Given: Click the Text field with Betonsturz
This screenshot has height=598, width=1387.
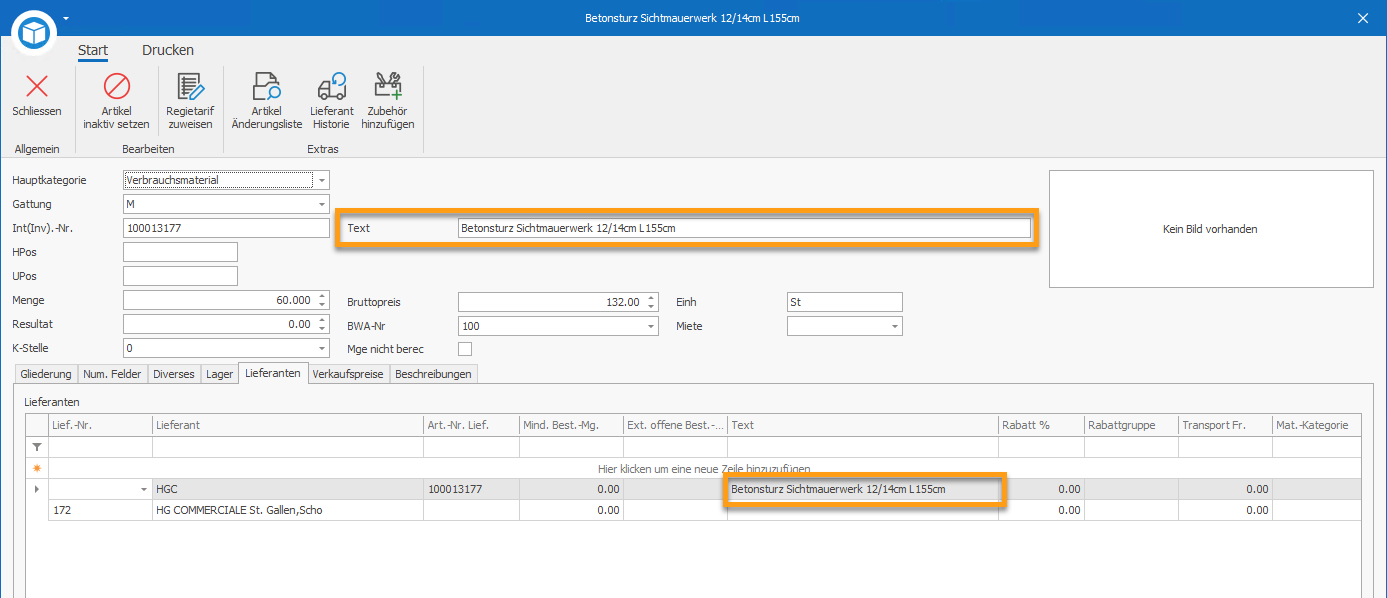Looking at the screenshot, I should [x=744, y=228].
